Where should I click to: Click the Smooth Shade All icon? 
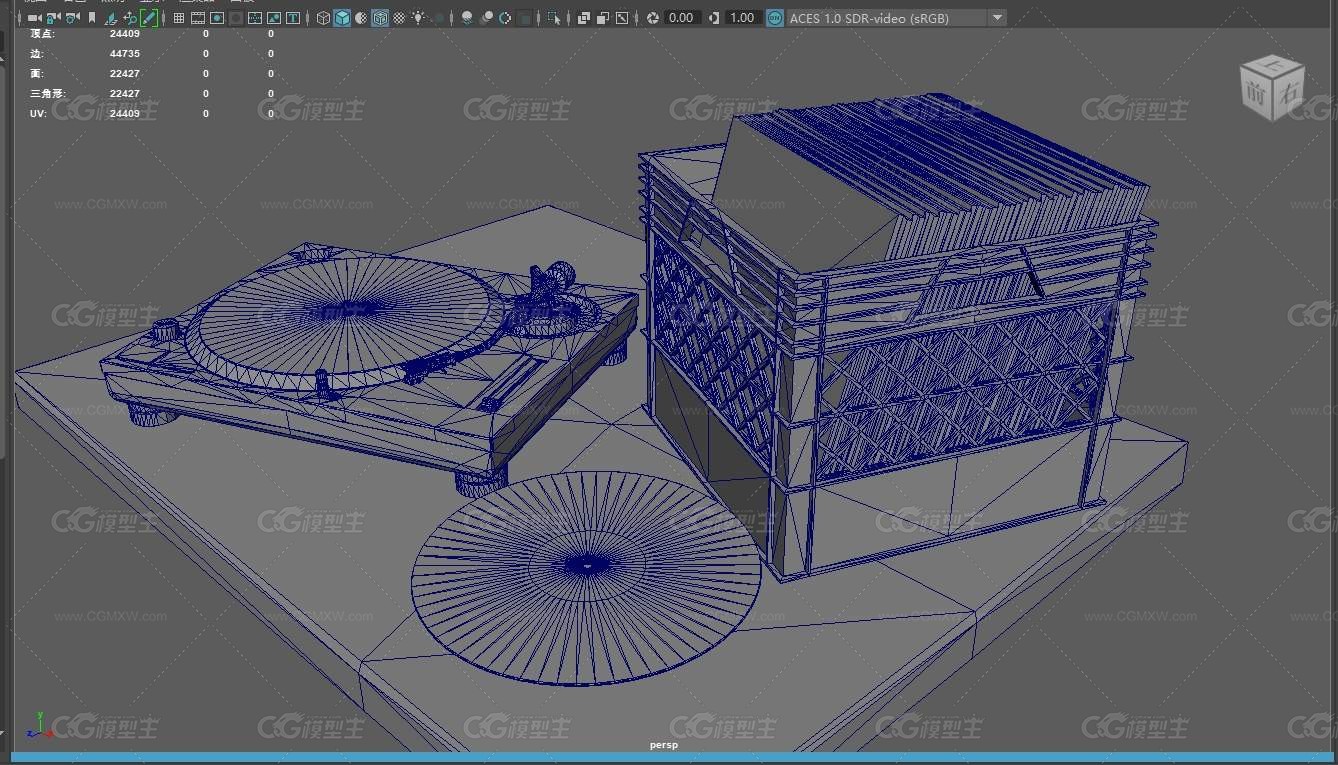tap(342, 18)
